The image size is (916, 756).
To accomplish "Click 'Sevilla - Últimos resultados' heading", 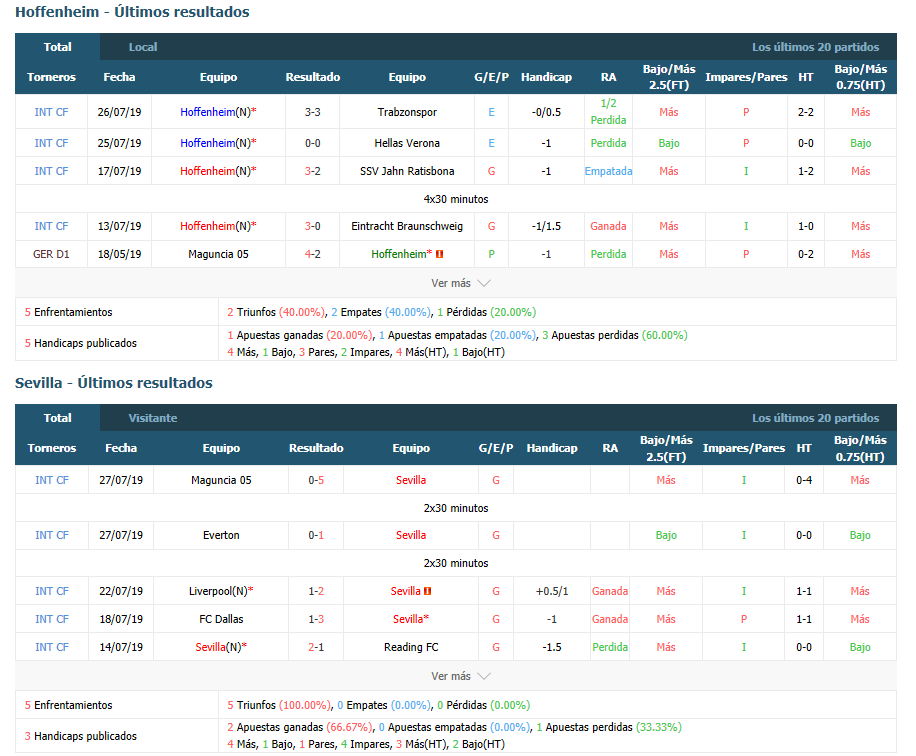I will click(x=114, y=383).
